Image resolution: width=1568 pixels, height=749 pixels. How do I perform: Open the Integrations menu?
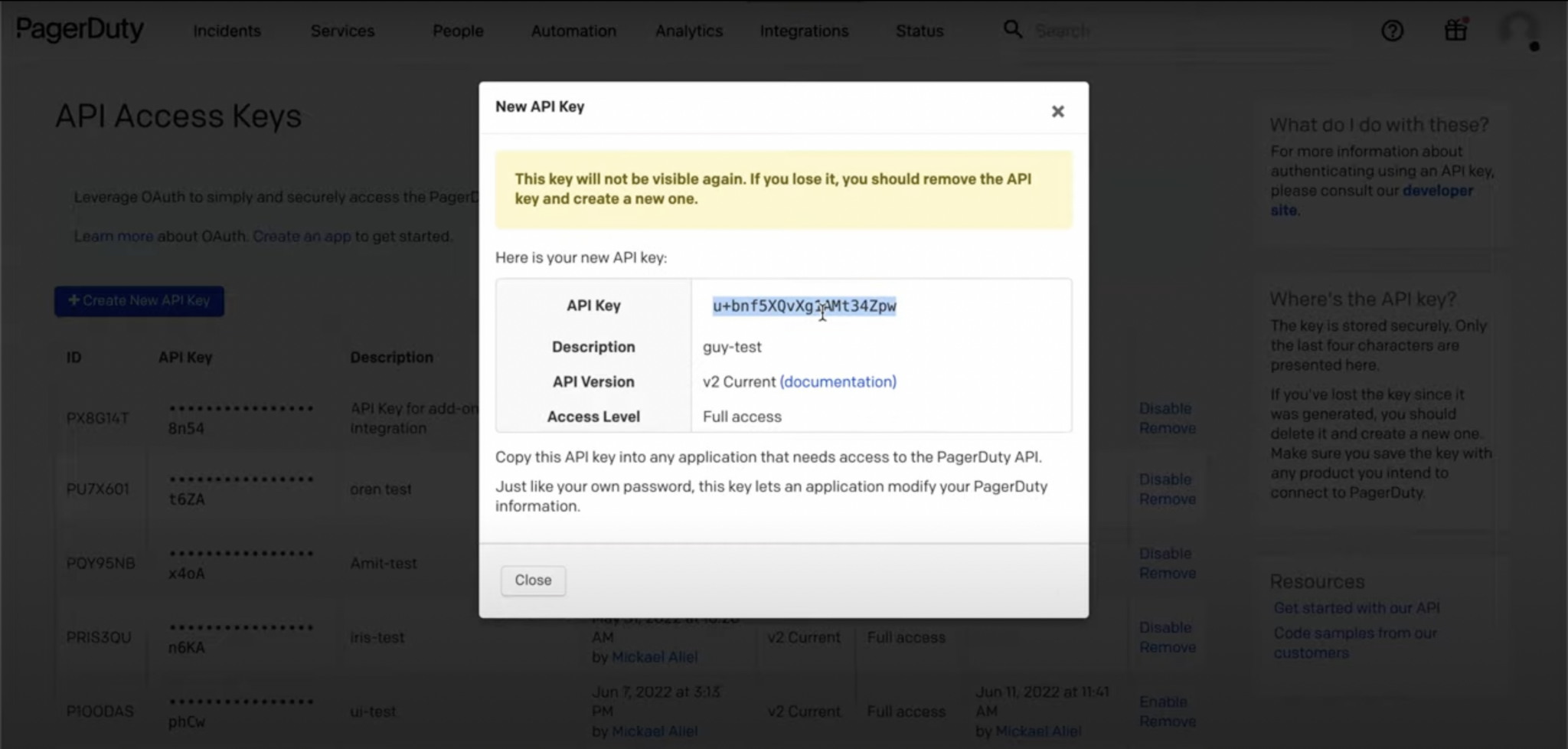point(804,31)
